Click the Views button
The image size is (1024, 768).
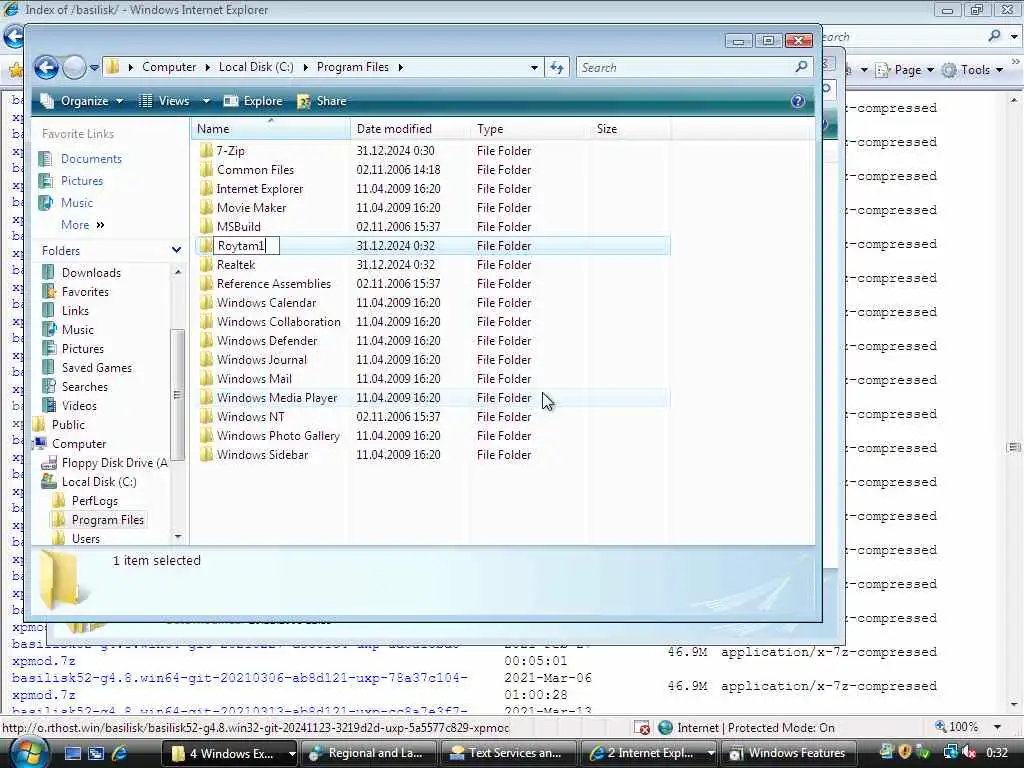pyautogui.click(x=165, y=101)
